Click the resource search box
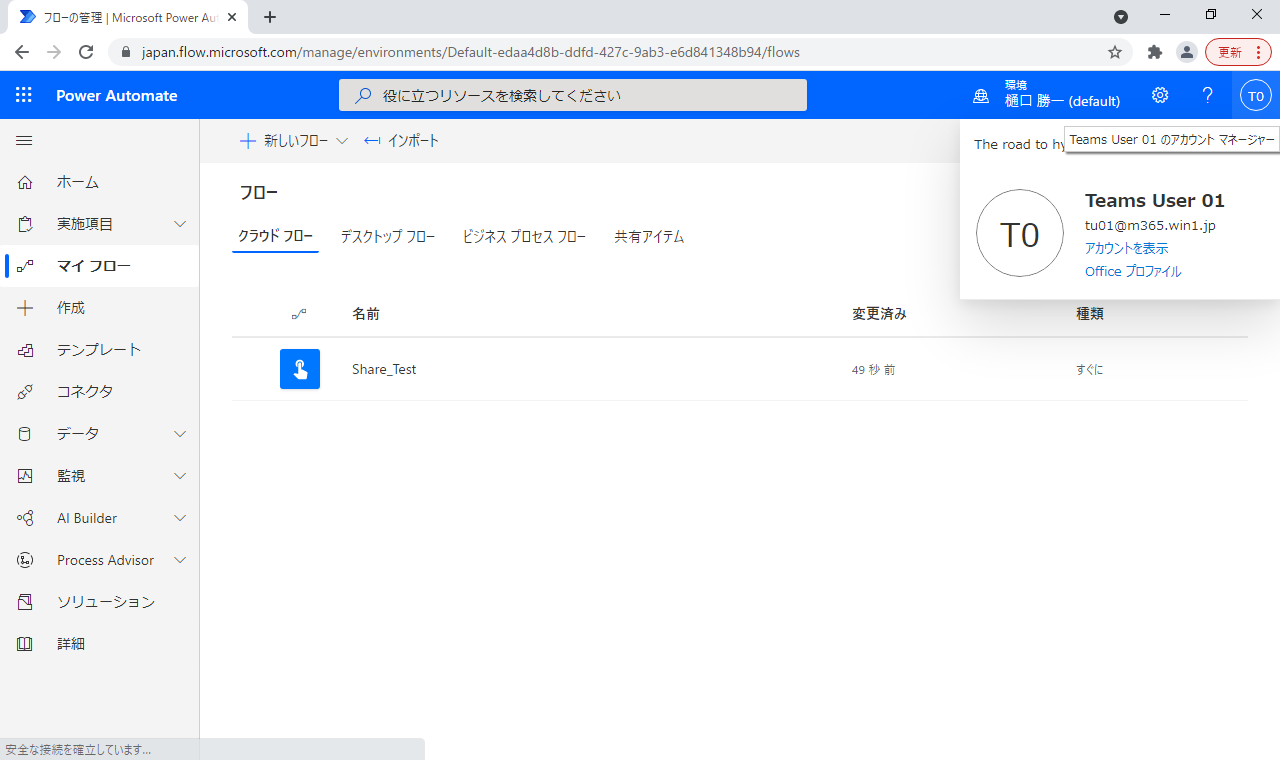 pyautogui.click(x=573, y=96)
